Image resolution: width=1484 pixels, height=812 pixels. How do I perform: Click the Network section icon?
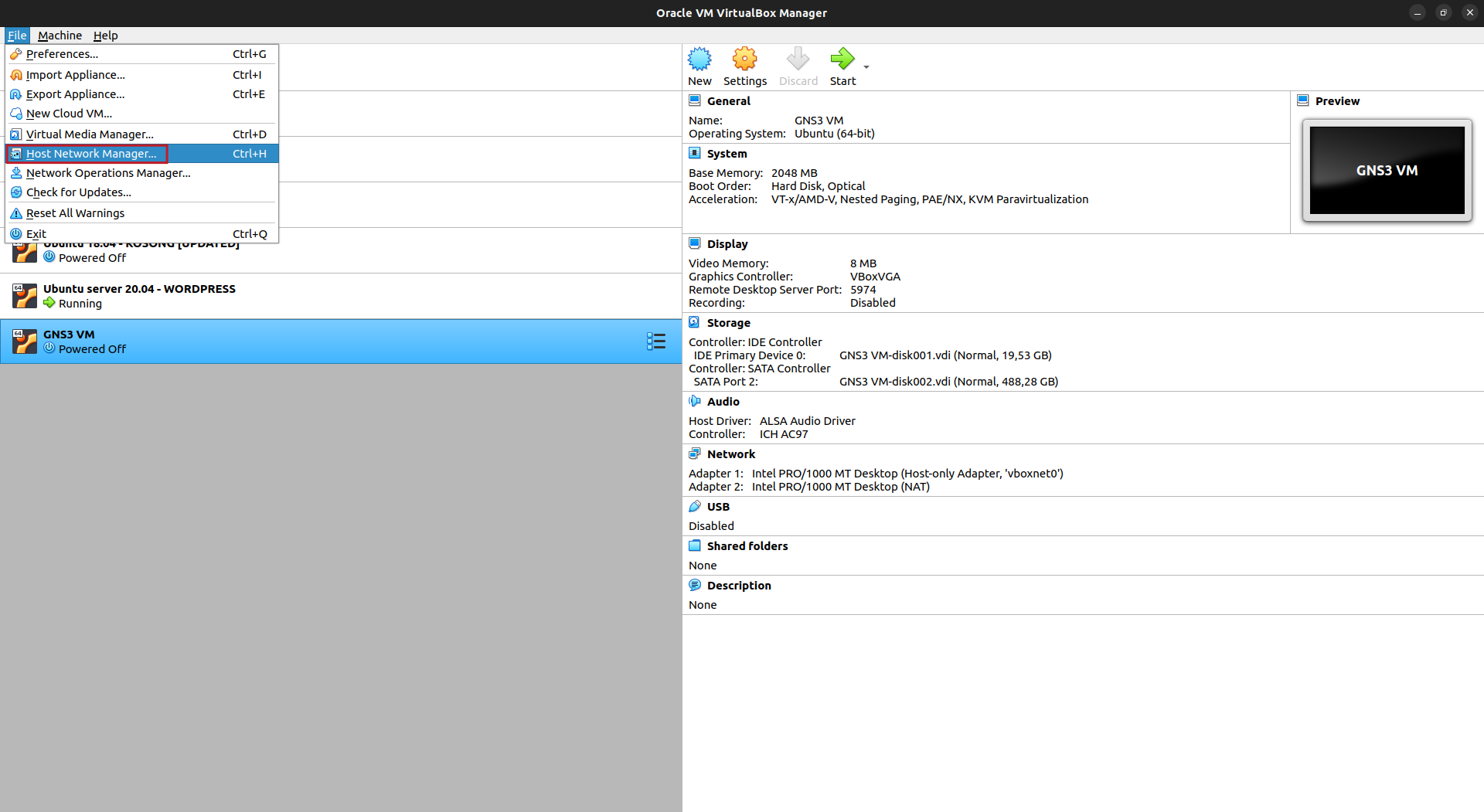(694, 454)
